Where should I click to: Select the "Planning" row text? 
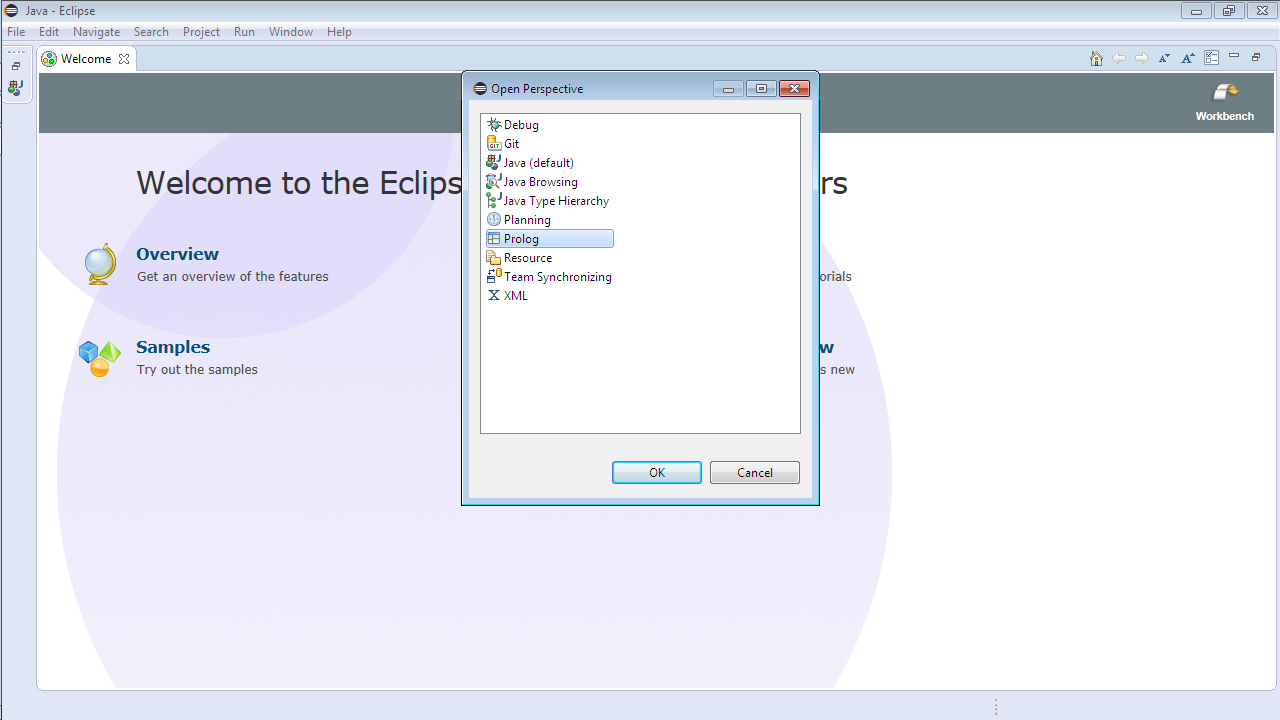point(527,220)
